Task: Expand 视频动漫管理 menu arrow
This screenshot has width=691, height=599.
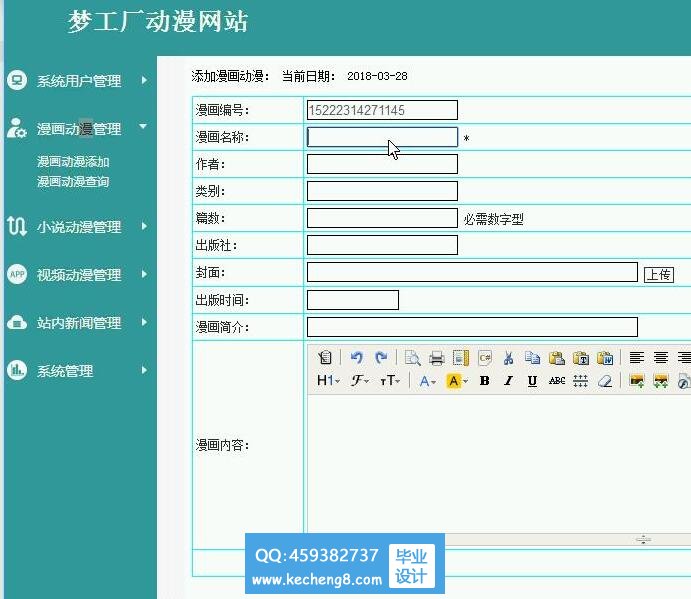Action: [x=144, y=274]
